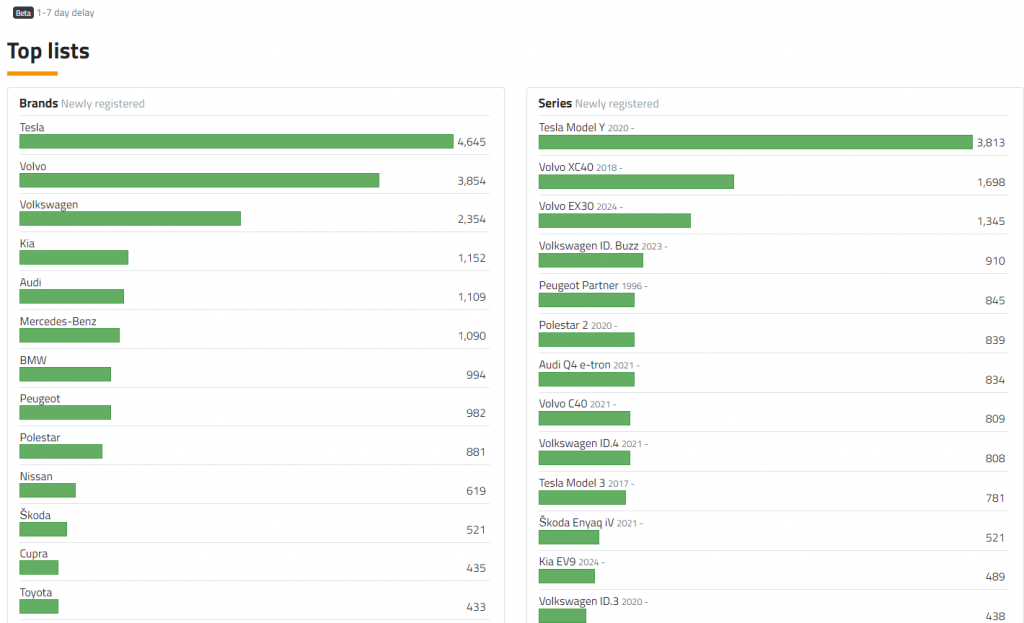The image size is (1024, 623).
Task: Select Volkswagen in the Brands list
Action: tap(49, 205)
